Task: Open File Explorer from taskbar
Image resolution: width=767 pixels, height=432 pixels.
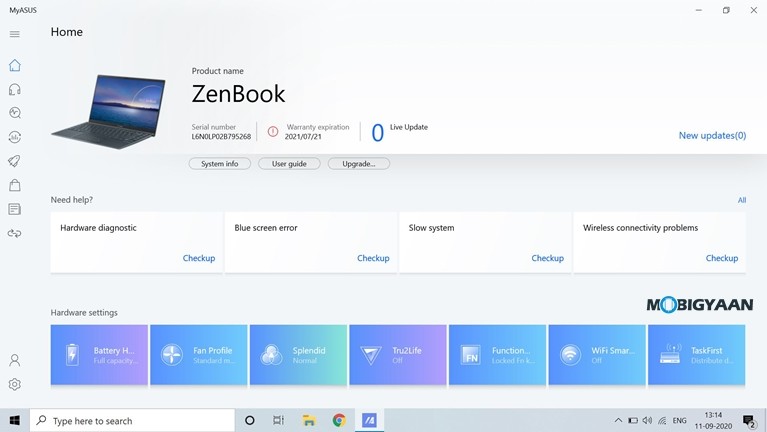Action: [x=309, y=420]
